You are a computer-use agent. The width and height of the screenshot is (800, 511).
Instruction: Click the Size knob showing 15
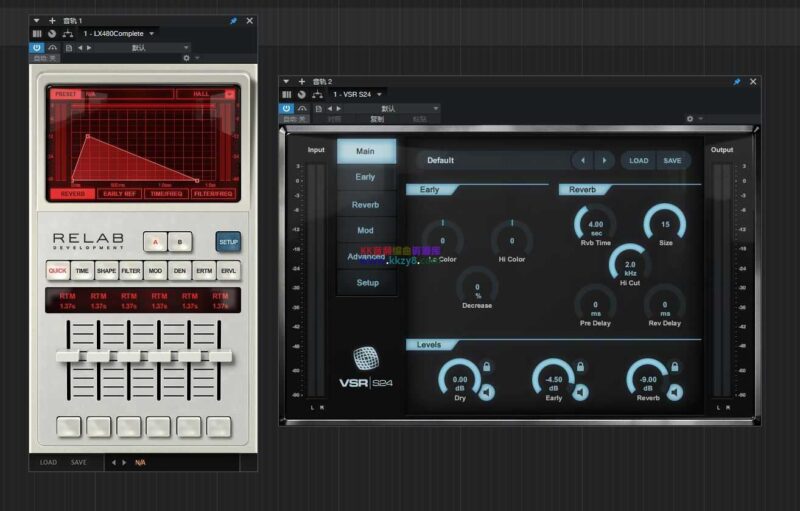(665, 224)
